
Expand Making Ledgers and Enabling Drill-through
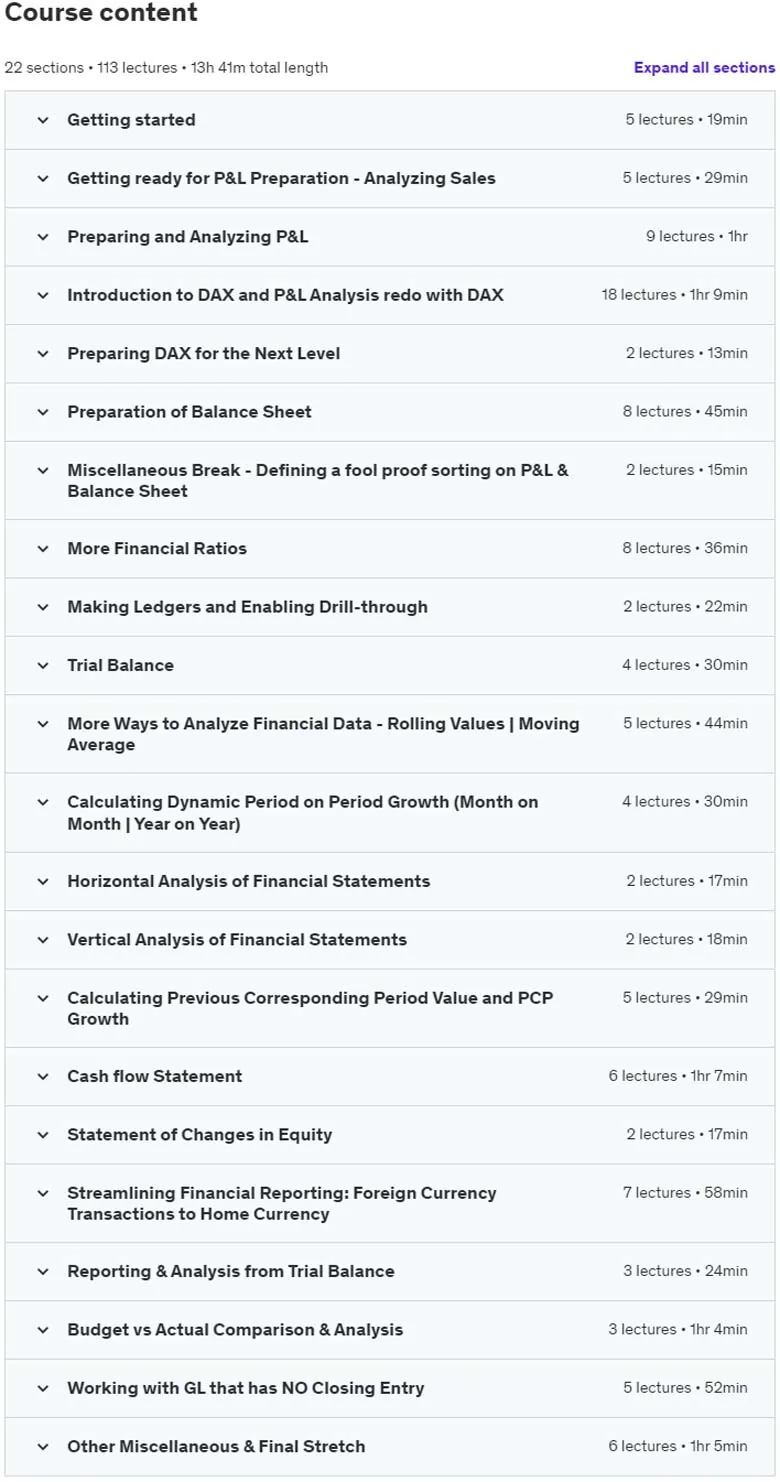click(x=390, y=607)
